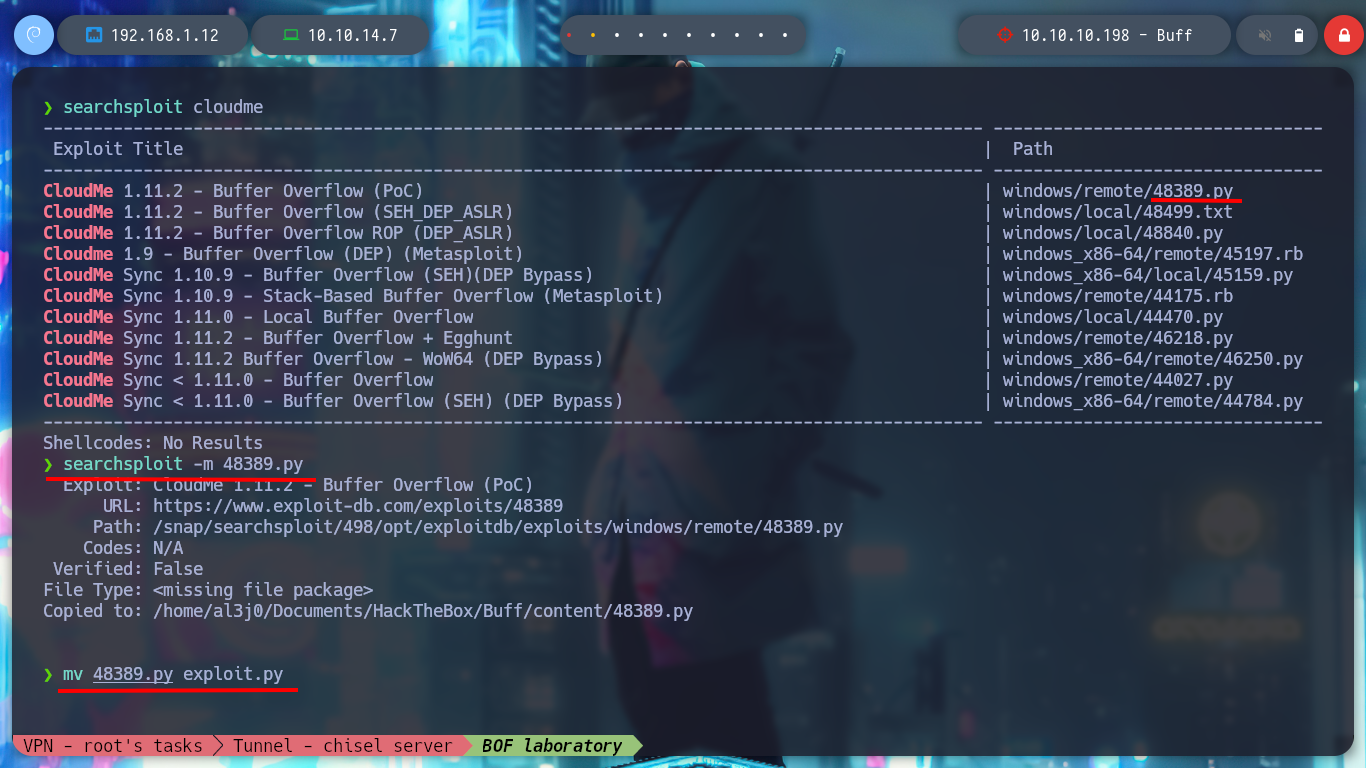Click the Path column header
The image size is (1366, 768).
(1033, 149)
